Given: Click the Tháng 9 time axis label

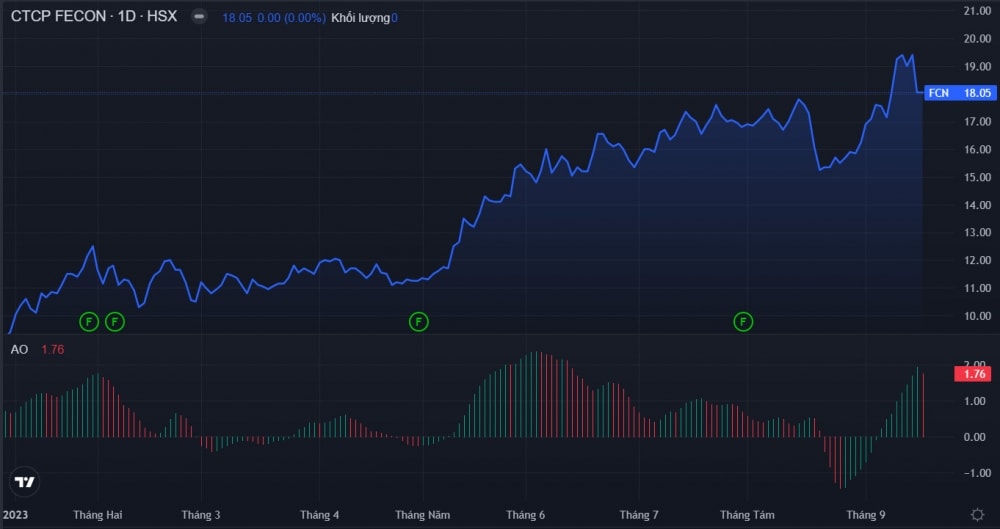Looking at the screenshot, I should click(x=865, y=515).
